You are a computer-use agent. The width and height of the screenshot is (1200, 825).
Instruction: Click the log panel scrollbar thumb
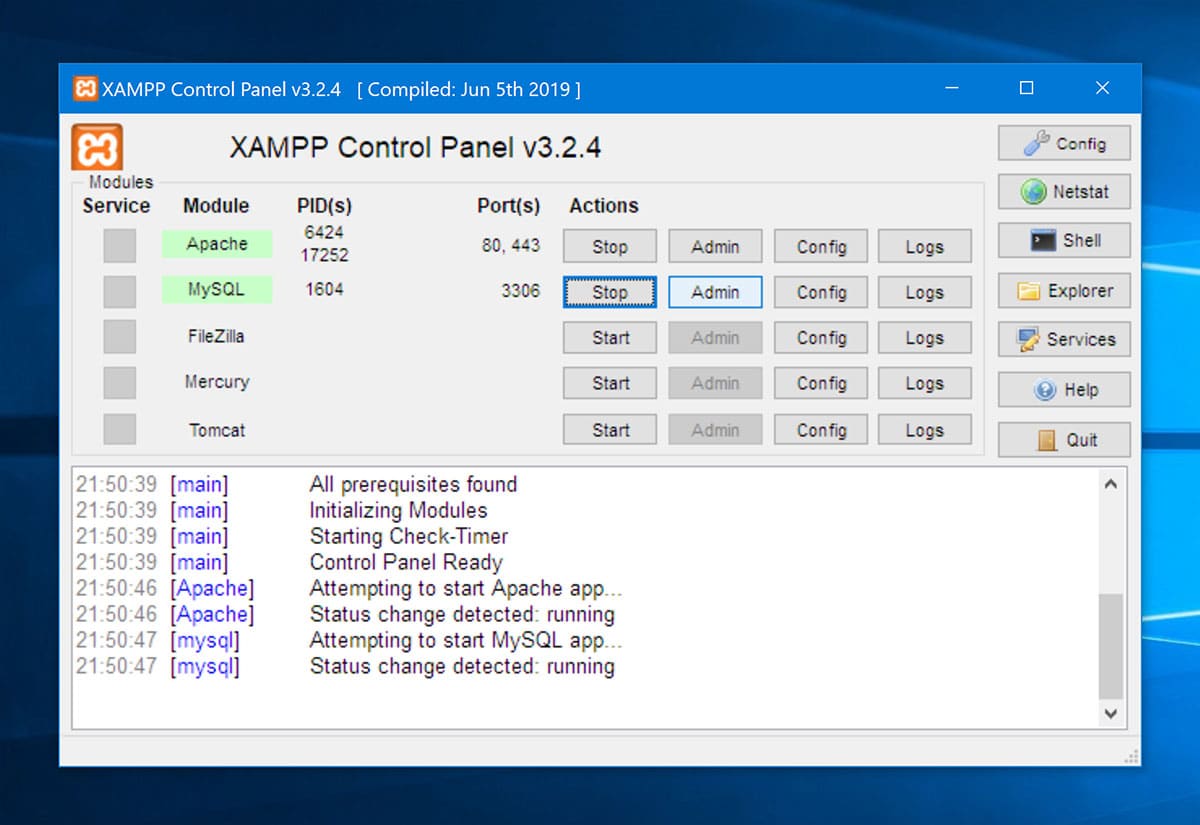point(1111,646)
